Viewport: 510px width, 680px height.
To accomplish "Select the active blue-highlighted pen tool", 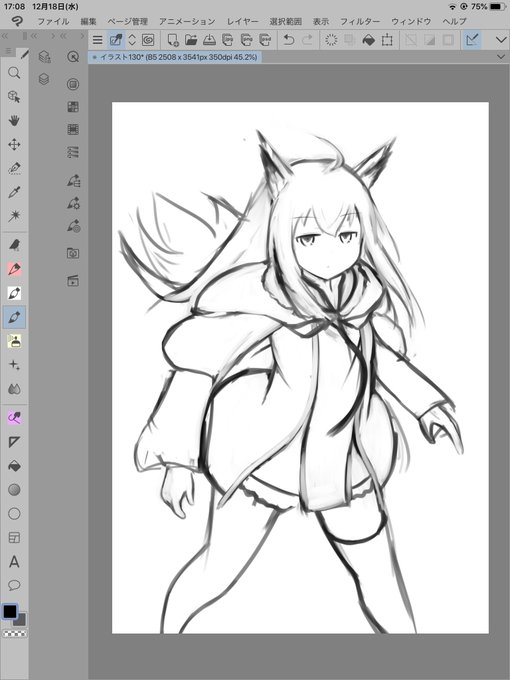I will (x=14, y=317).
